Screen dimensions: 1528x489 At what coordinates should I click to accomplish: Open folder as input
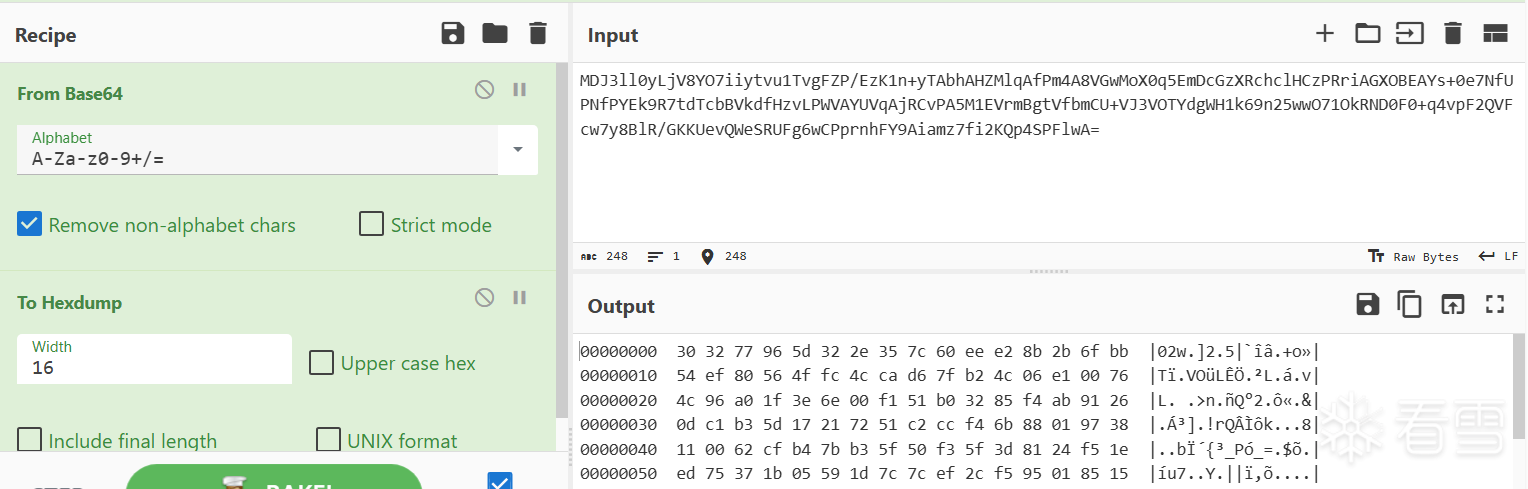point(1367,34)
